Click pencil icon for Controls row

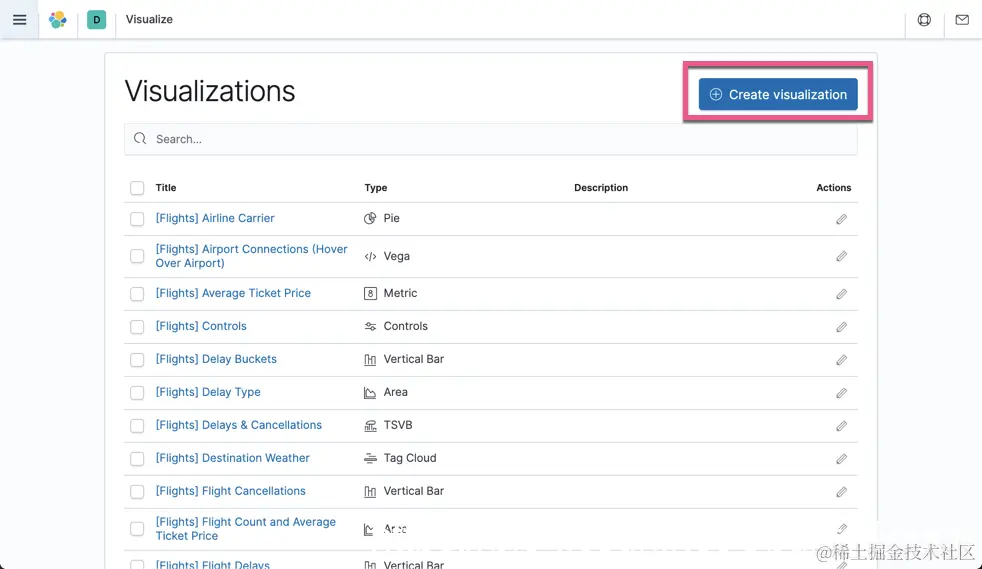(x=841, y=327)
